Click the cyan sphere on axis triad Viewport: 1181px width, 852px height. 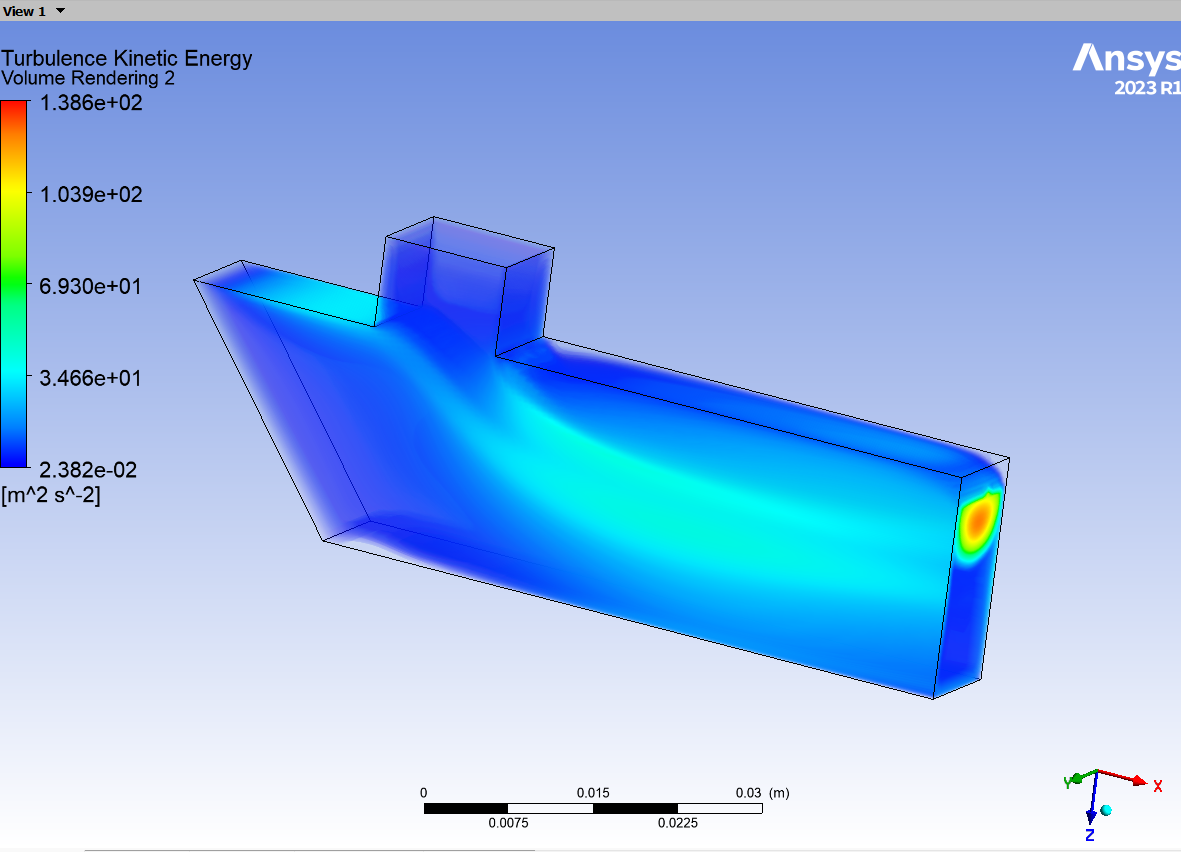coord(1106,810)
